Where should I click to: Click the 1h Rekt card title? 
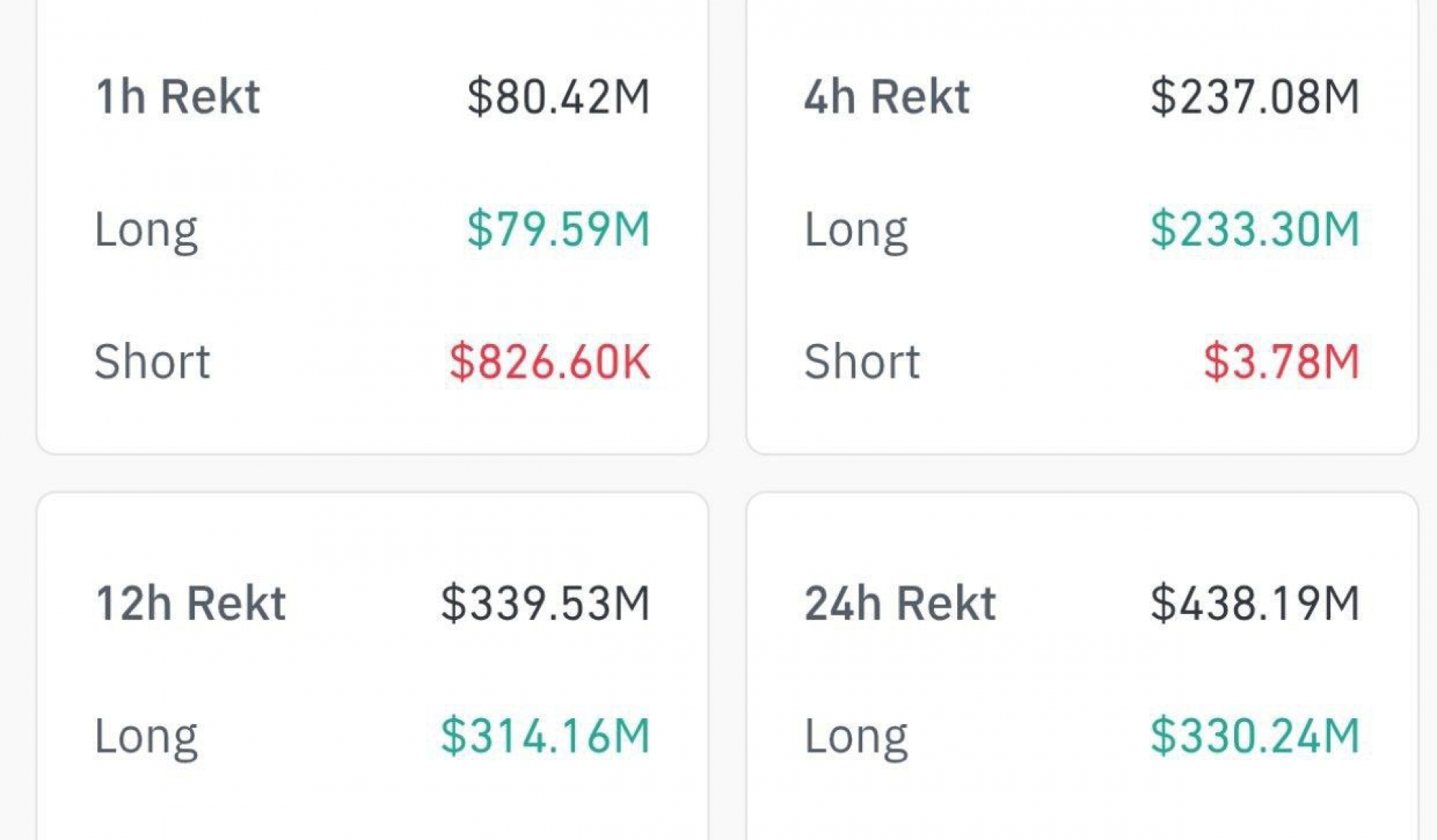pos(177,96)
